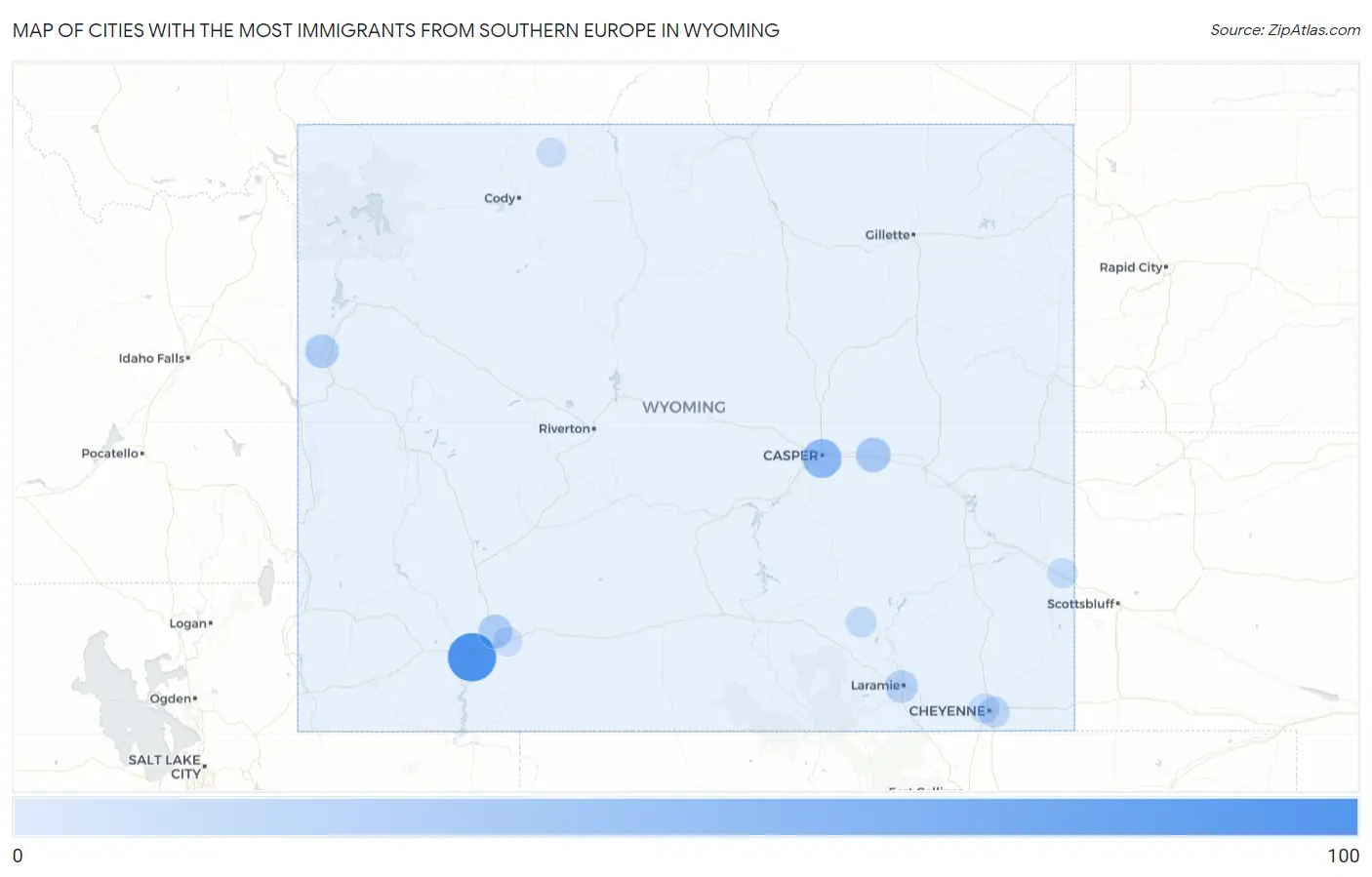Click the bubble marker at Laramie
The width and height of the screenshot is (1372, 877).
coord(901,687)
